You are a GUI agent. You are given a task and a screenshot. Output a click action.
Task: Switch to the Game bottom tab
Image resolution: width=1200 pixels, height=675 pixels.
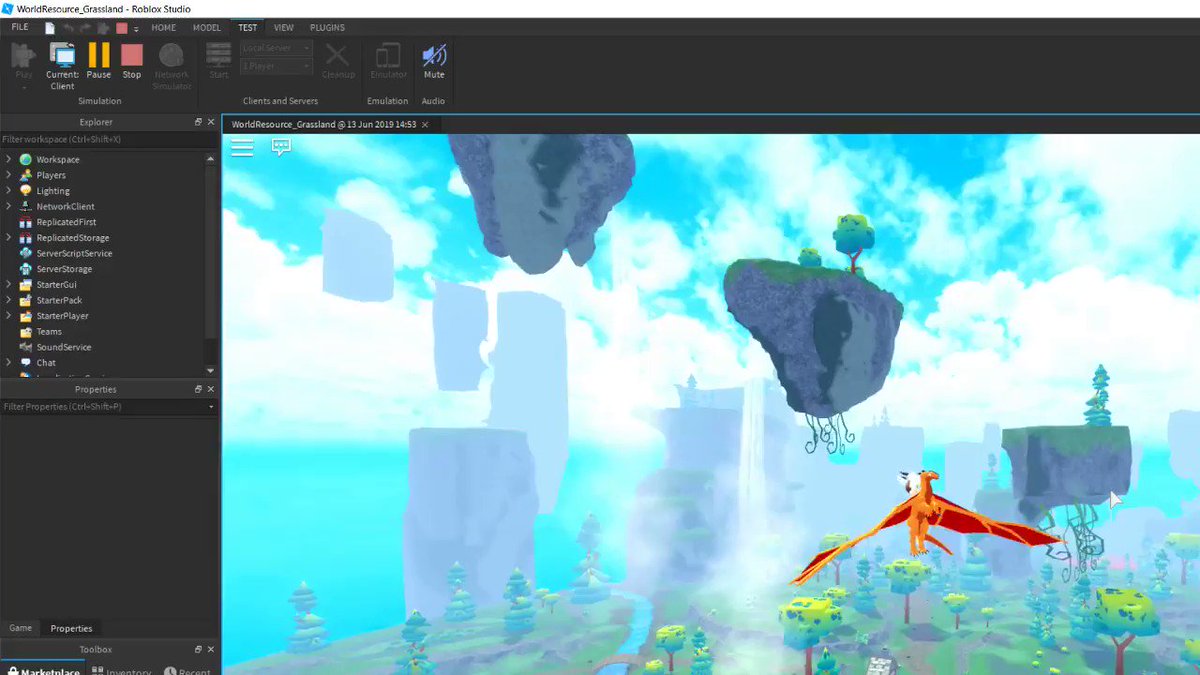point(21,628)
